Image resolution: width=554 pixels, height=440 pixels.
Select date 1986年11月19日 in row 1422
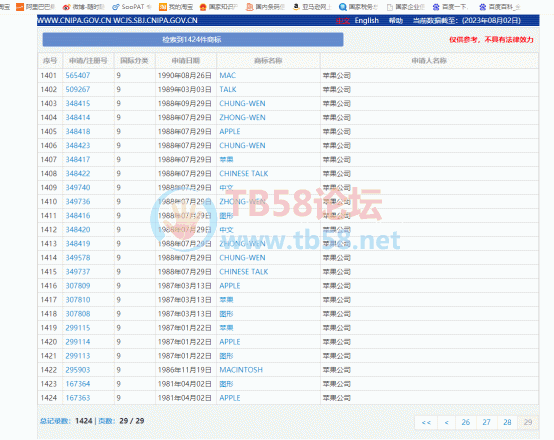pyautogui.click(x=184, y=370)
